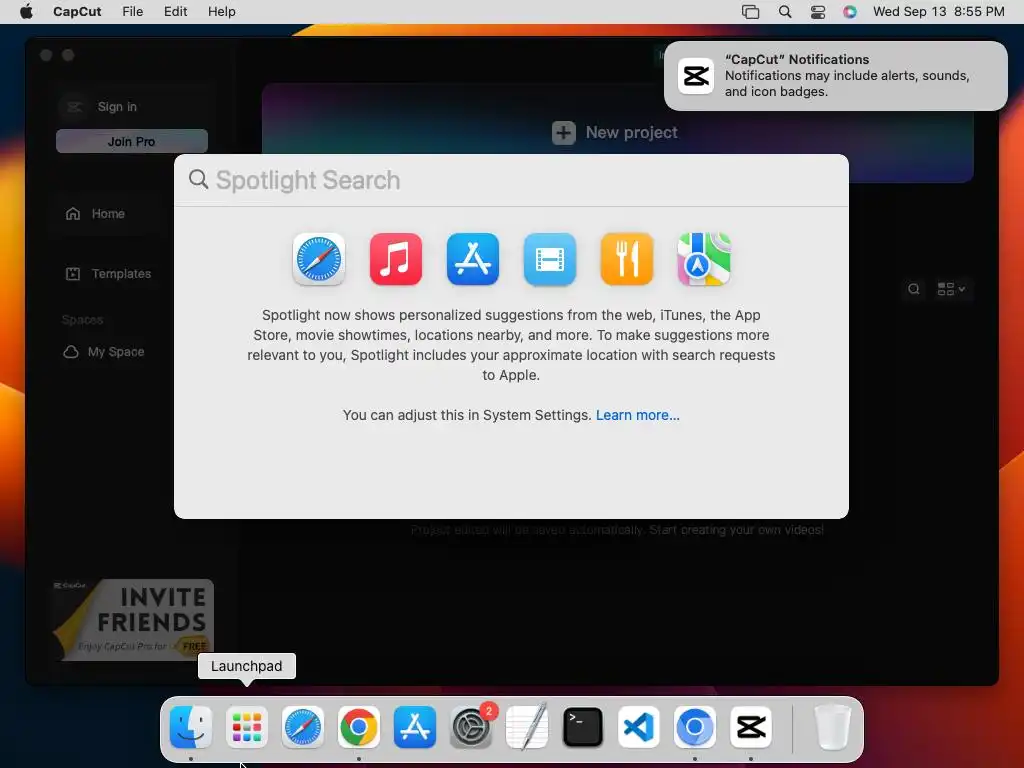The height and width of the screenshot is (768, 1024).
Task: Open TextEdit from the Dock
Action: point(527,727)
